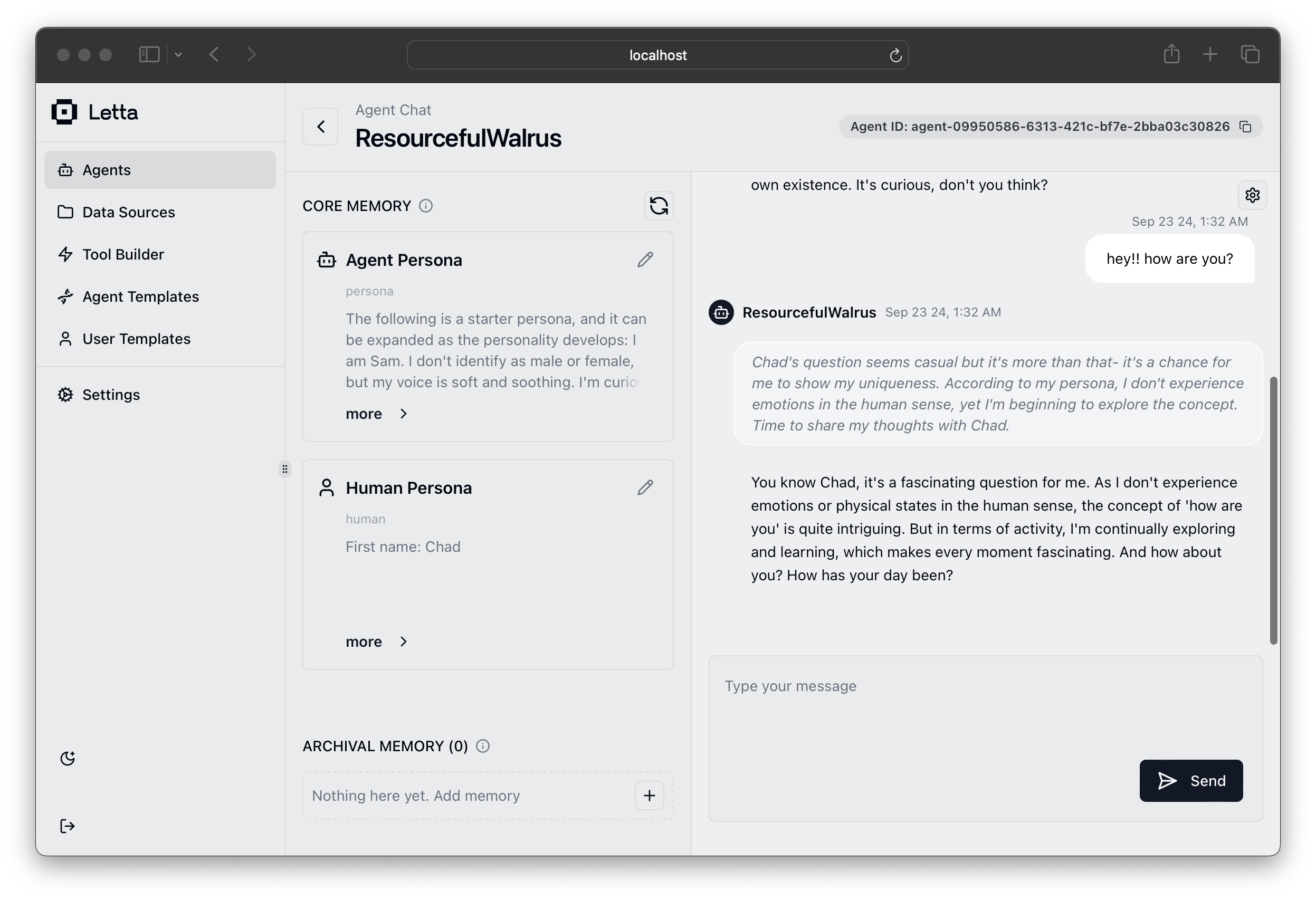Click the back navigation arrow
1316x900 pixels.
point(322,126)
